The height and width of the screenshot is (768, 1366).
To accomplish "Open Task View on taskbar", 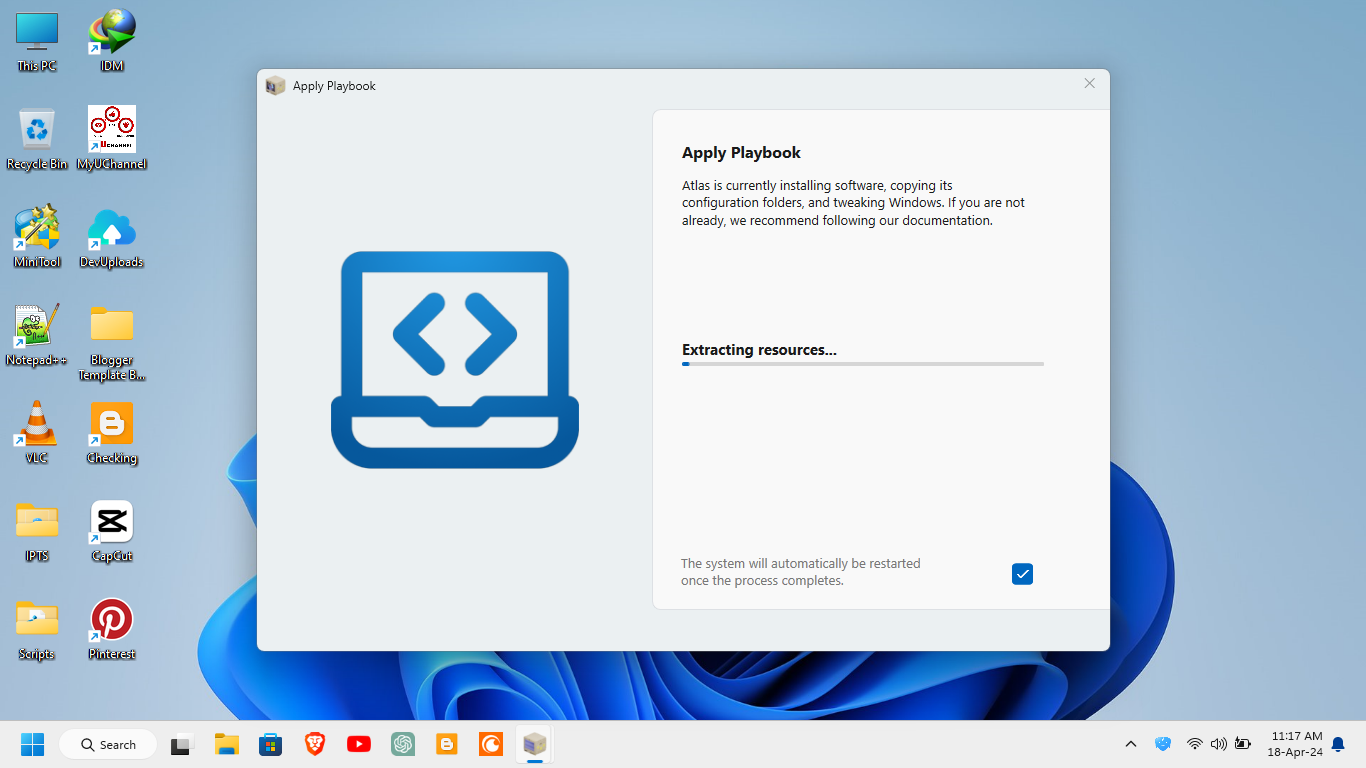I will click(x=181, y=744).
